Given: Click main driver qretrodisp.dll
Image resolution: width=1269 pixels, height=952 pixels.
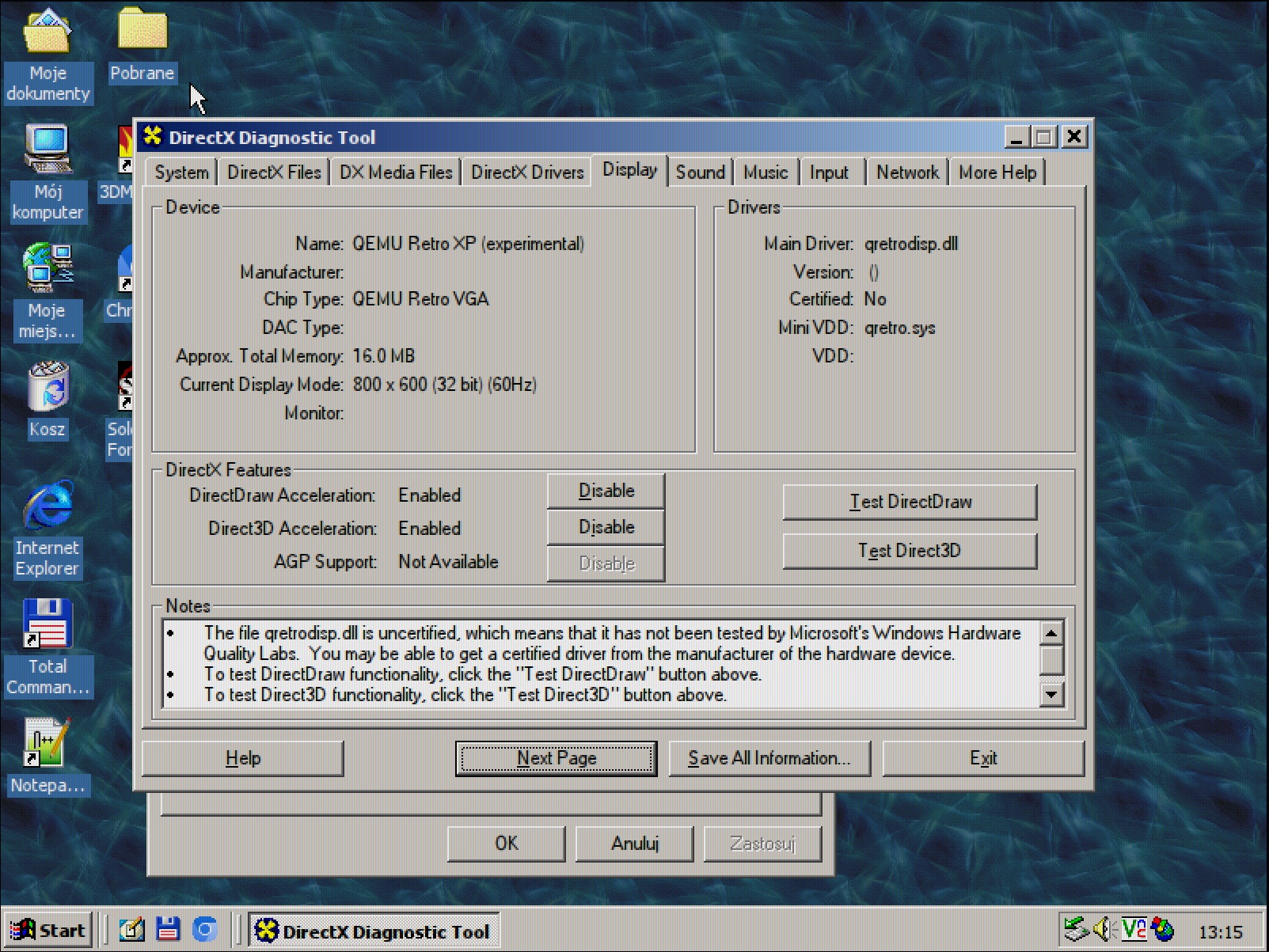Looking at the screenshot, I should pos(911,244).
